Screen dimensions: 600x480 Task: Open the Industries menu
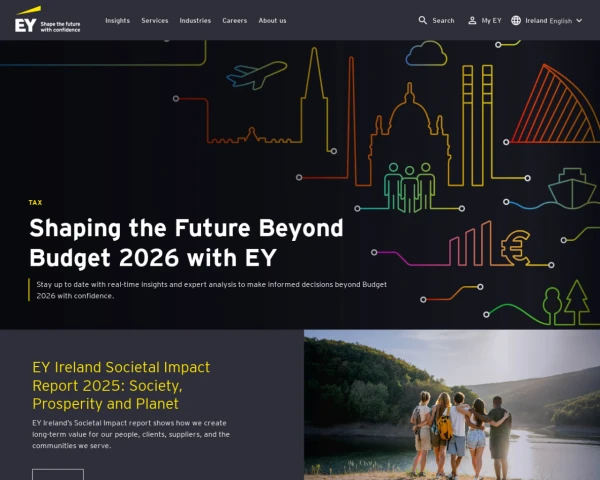(x=195, y=21)
